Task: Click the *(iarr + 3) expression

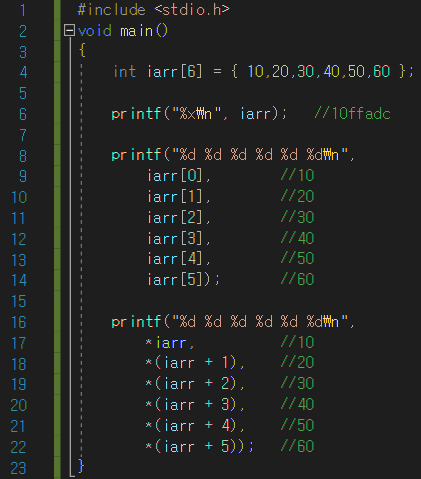Action: (x=191, y=405)
